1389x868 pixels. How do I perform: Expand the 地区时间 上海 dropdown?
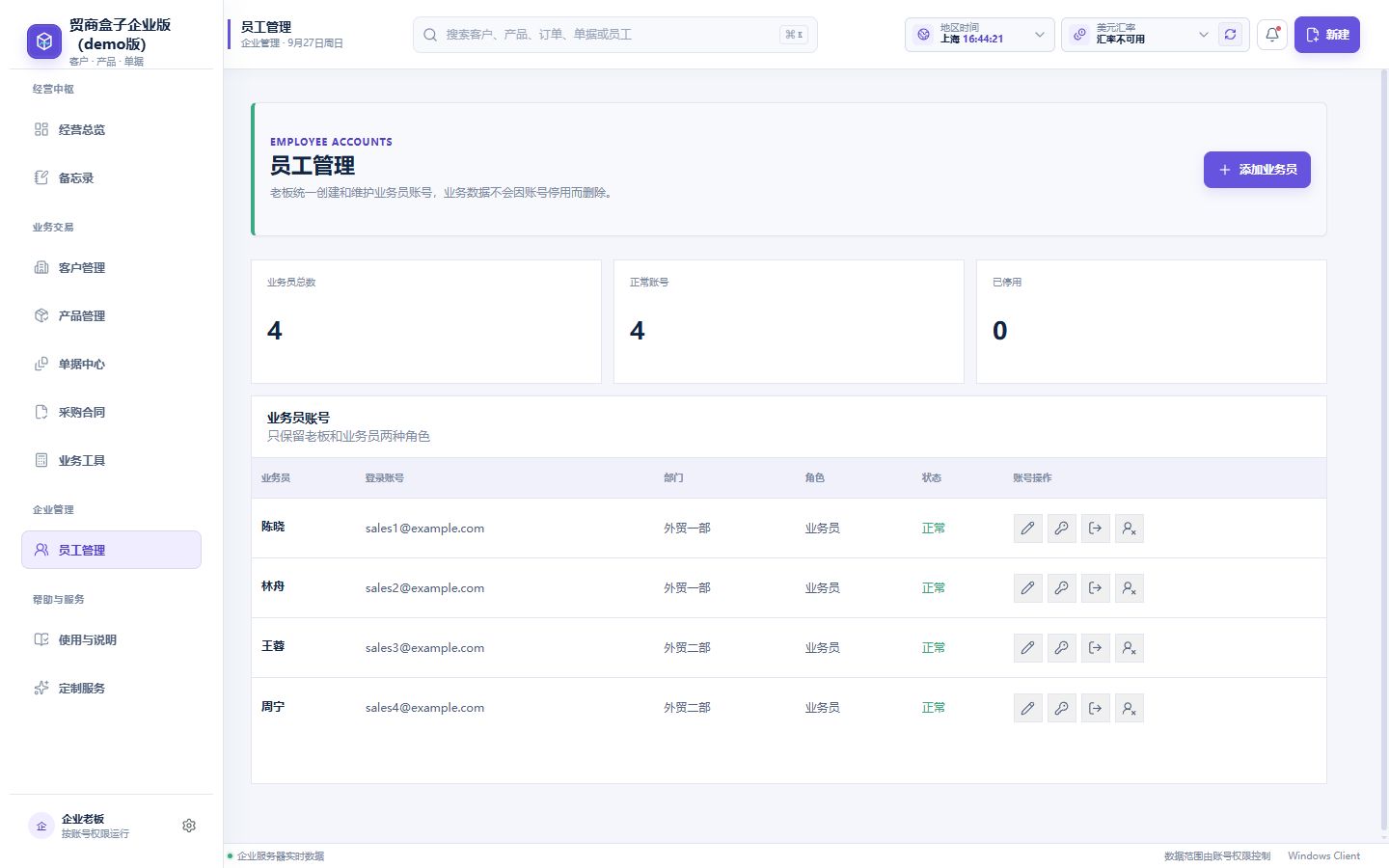(x=979, y=35)
